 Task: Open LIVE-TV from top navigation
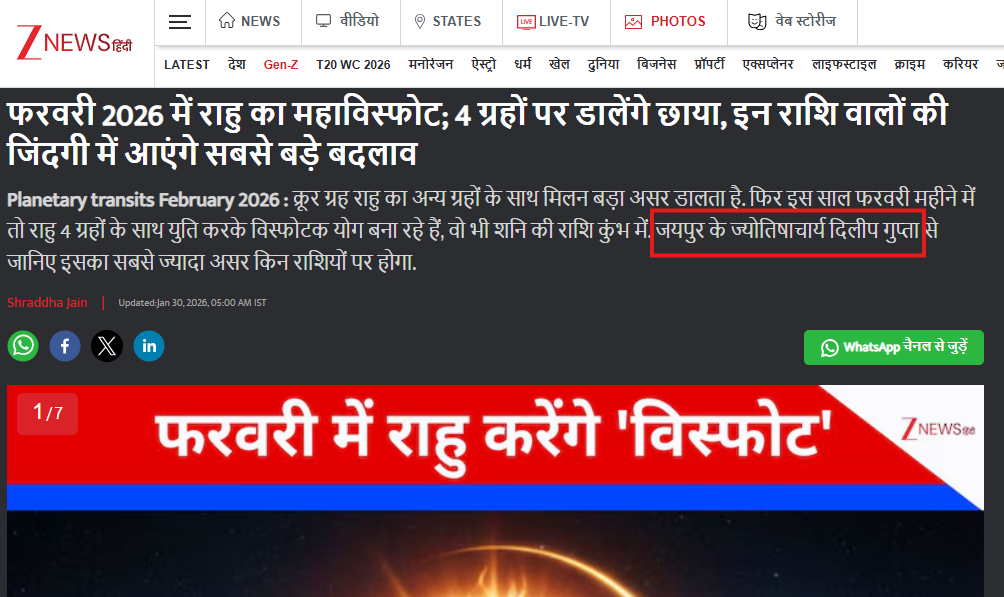pyautogui.click(x=553, y=22)
